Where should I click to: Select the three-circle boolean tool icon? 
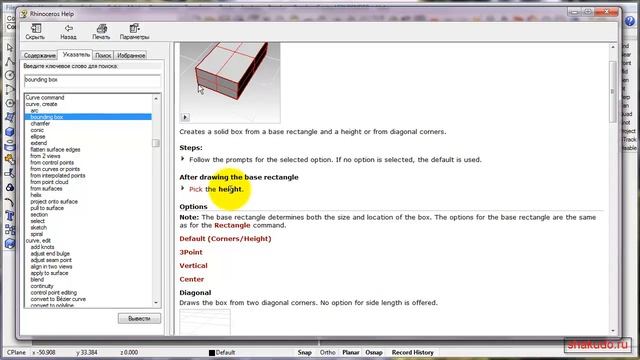point(10,188)
